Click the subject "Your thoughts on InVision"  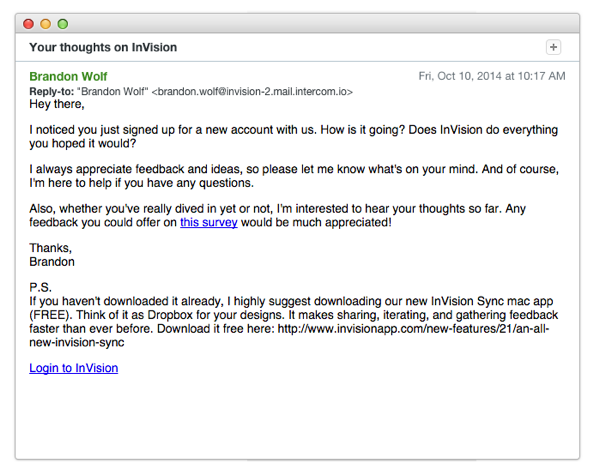coord(103,47)
